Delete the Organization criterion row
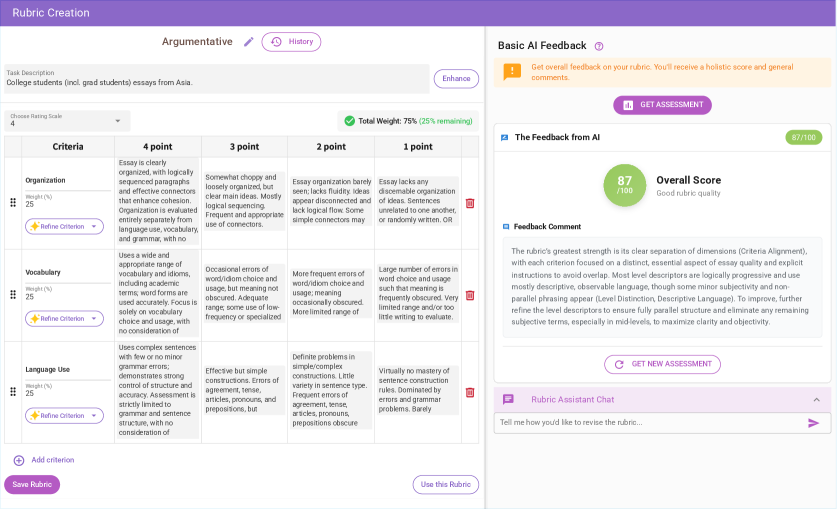837x509 pixels. (x=470, y=203)
